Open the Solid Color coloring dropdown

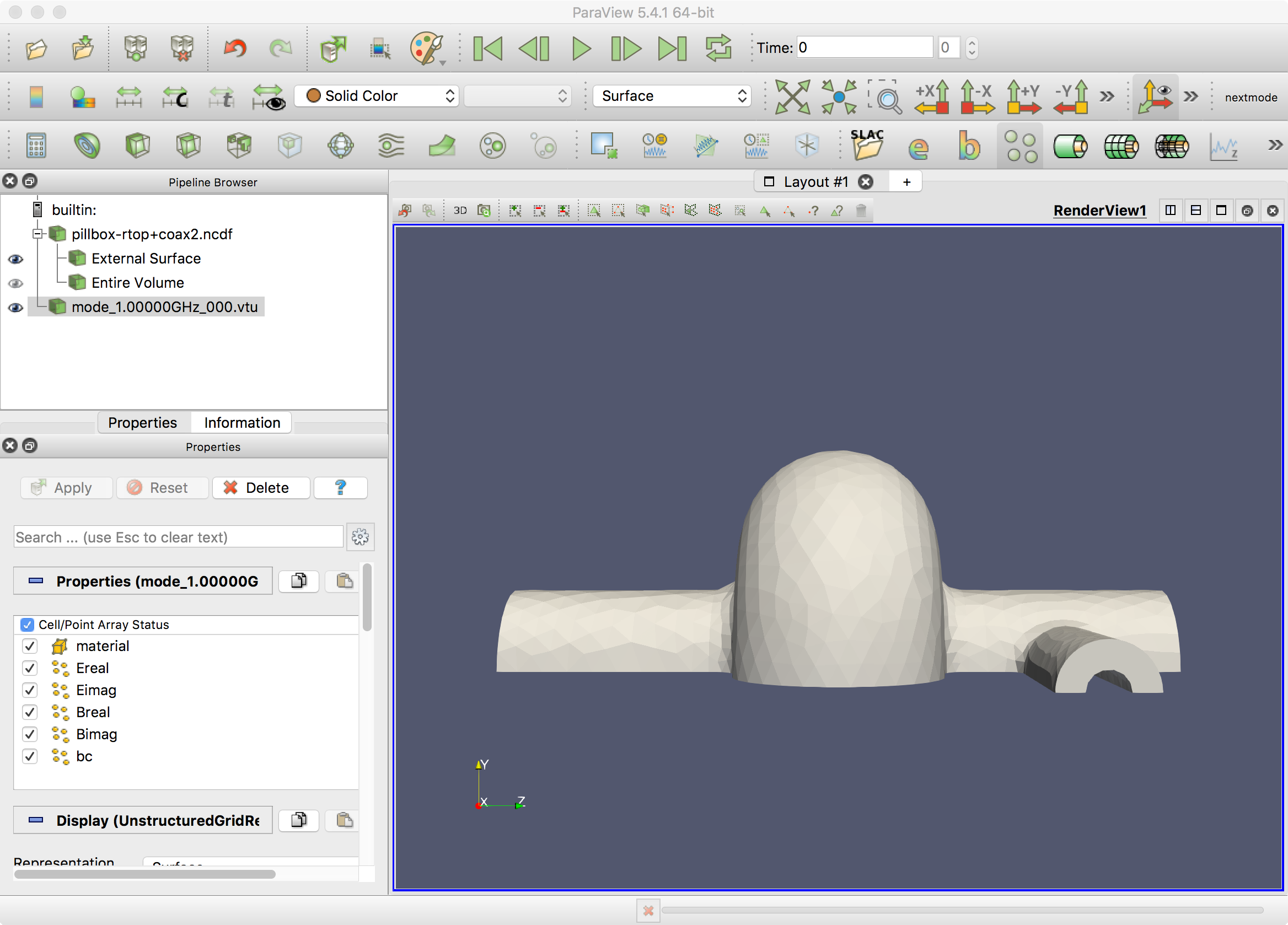[378, 96]
